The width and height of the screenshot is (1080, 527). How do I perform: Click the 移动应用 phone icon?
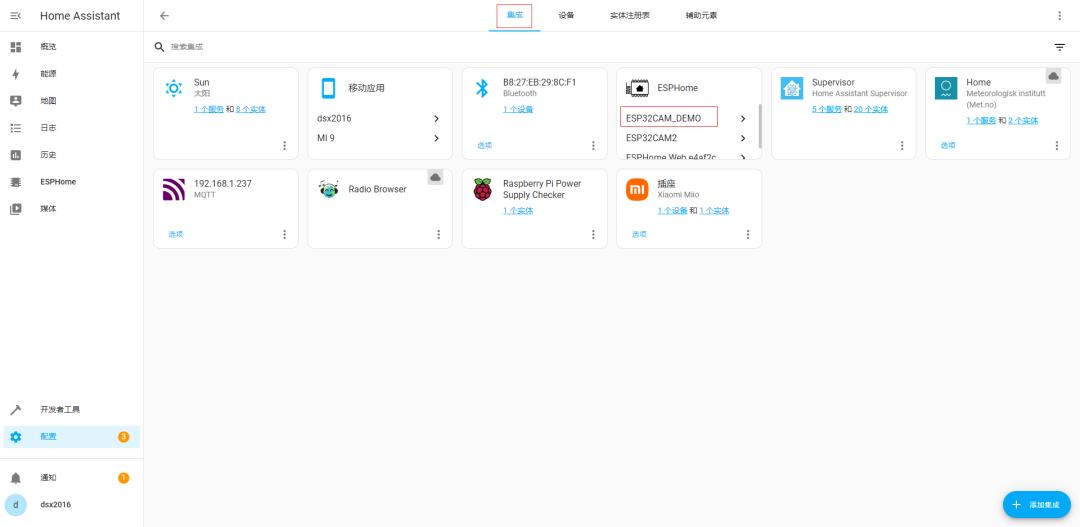[x=329, y=88]
